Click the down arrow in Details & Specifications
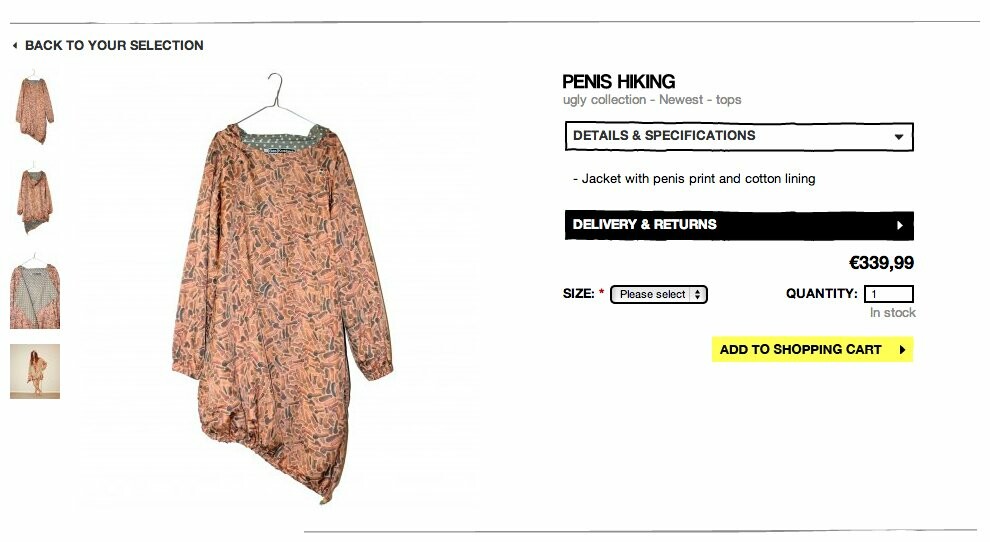Image resolution: width=990 pixels, height=542 pixels. [898, 136]
